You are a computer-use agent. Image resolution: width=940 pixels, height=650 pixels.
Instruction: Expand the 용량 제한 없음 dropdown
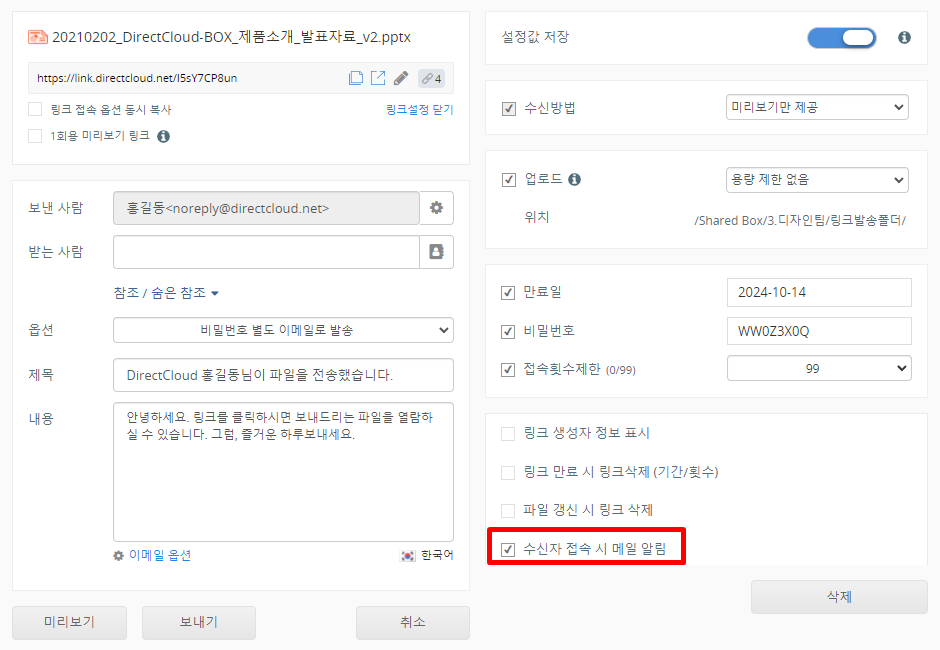point(817,180)
